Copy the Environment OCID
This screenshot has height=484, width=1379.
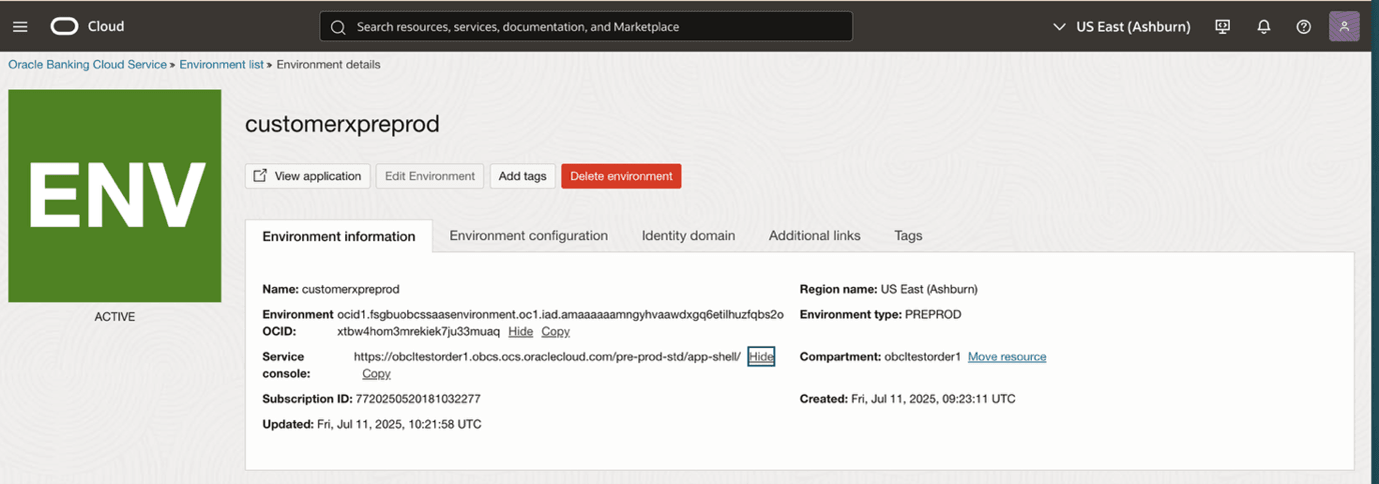tap(555, 332)
